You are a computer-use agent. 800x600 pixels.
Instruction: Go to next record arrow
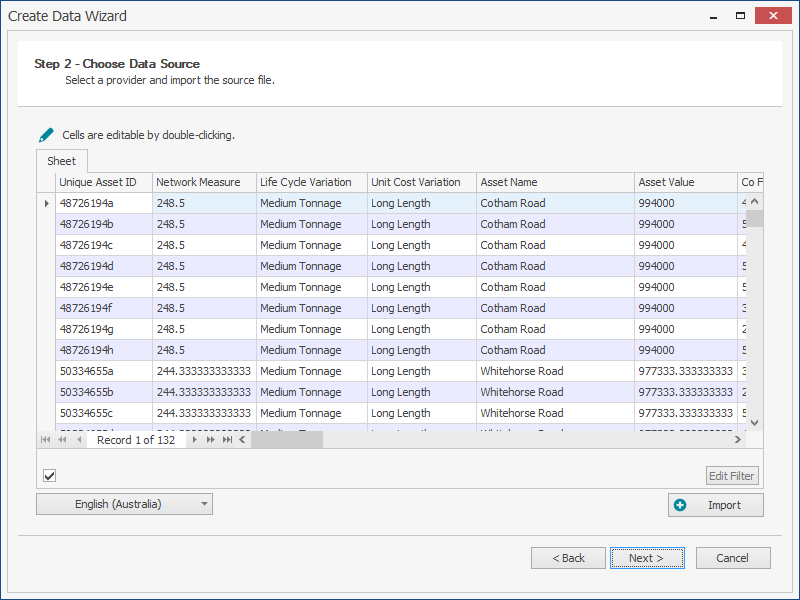pyautogui.click(x=194, y=439)
